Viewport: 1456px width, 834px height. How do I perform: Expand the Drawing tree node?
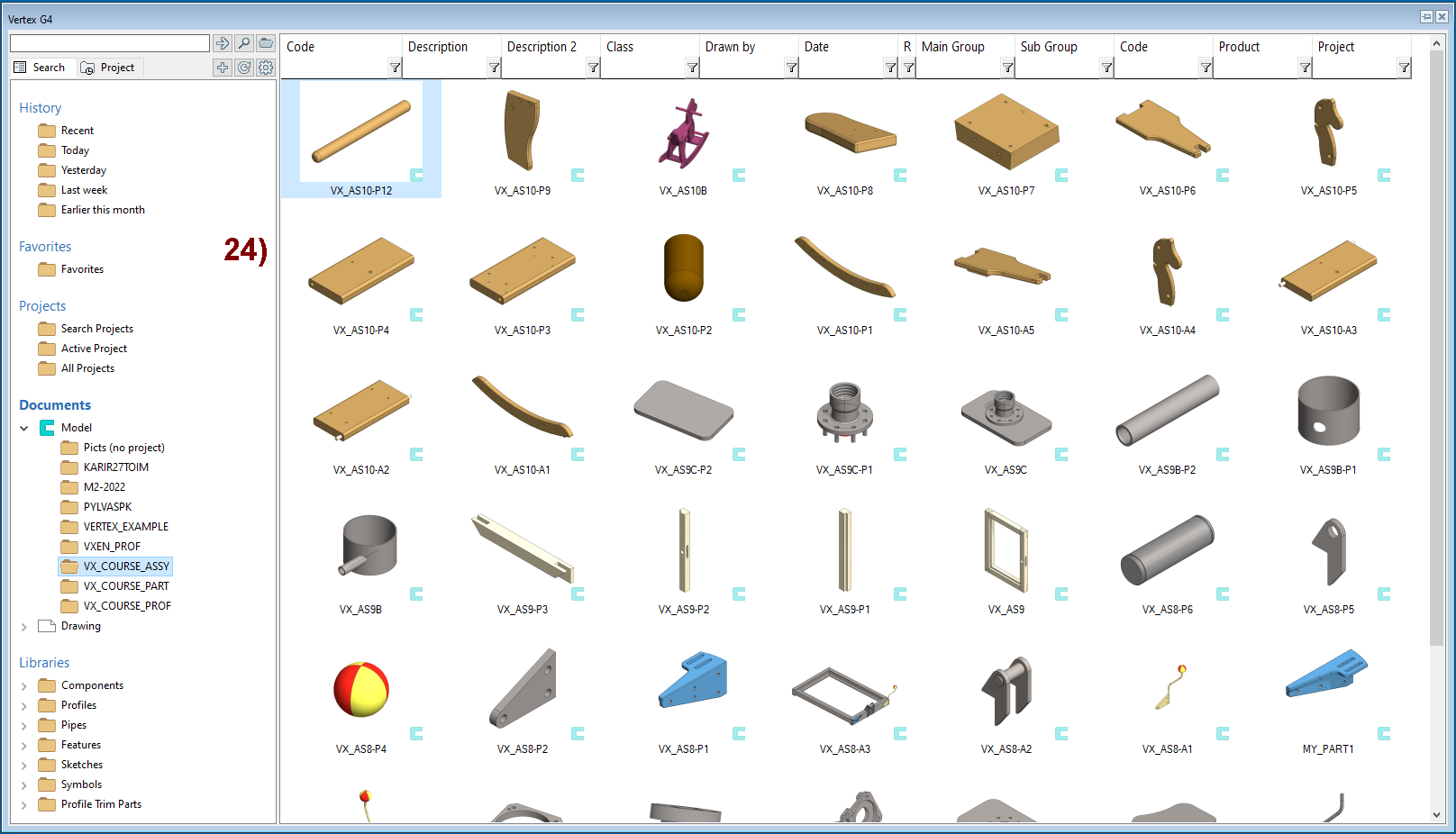click(24, 627)
